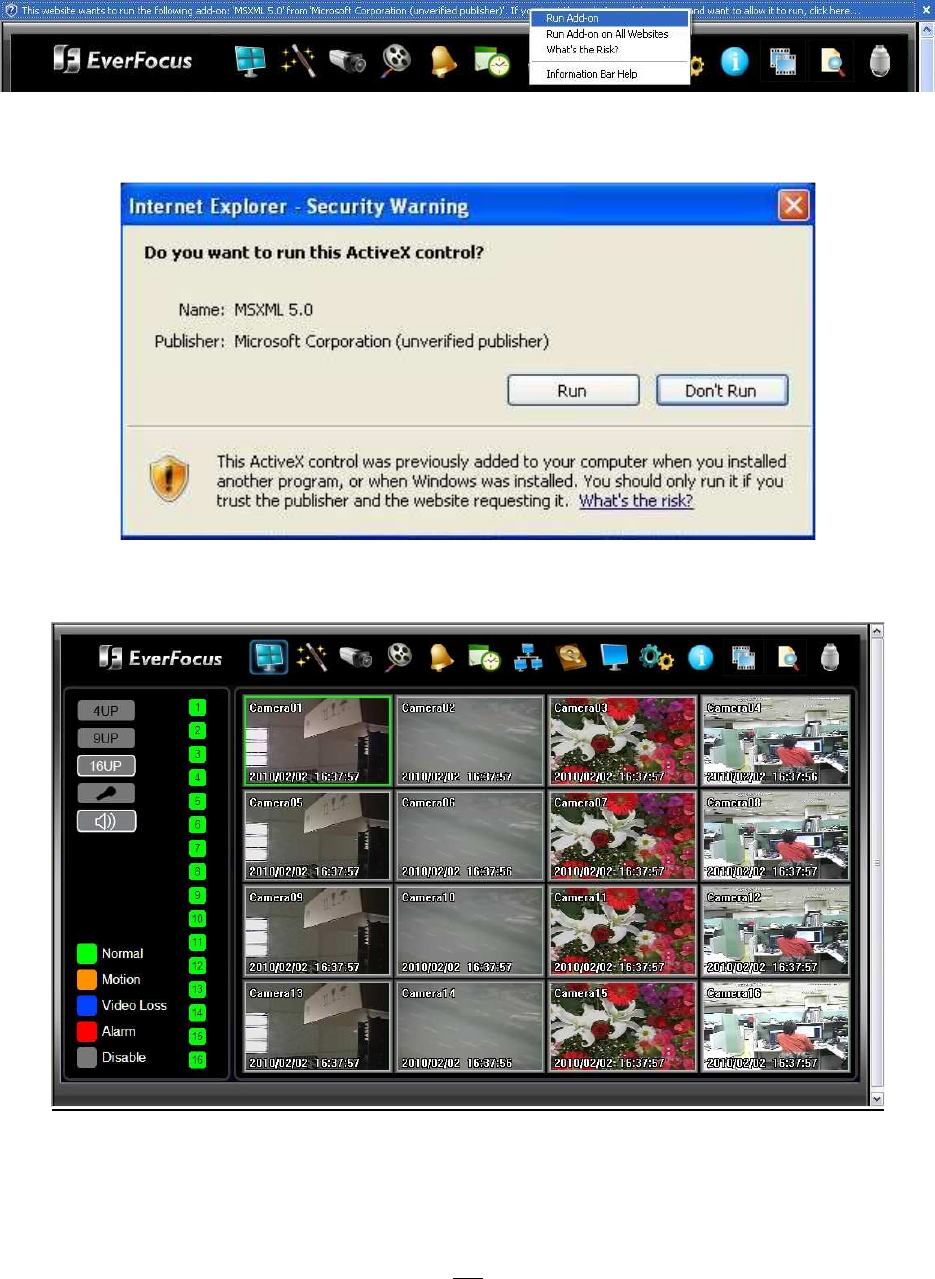Click film strip icon under the add-on info bar
Screen dimensions: 935x1279
781,62
